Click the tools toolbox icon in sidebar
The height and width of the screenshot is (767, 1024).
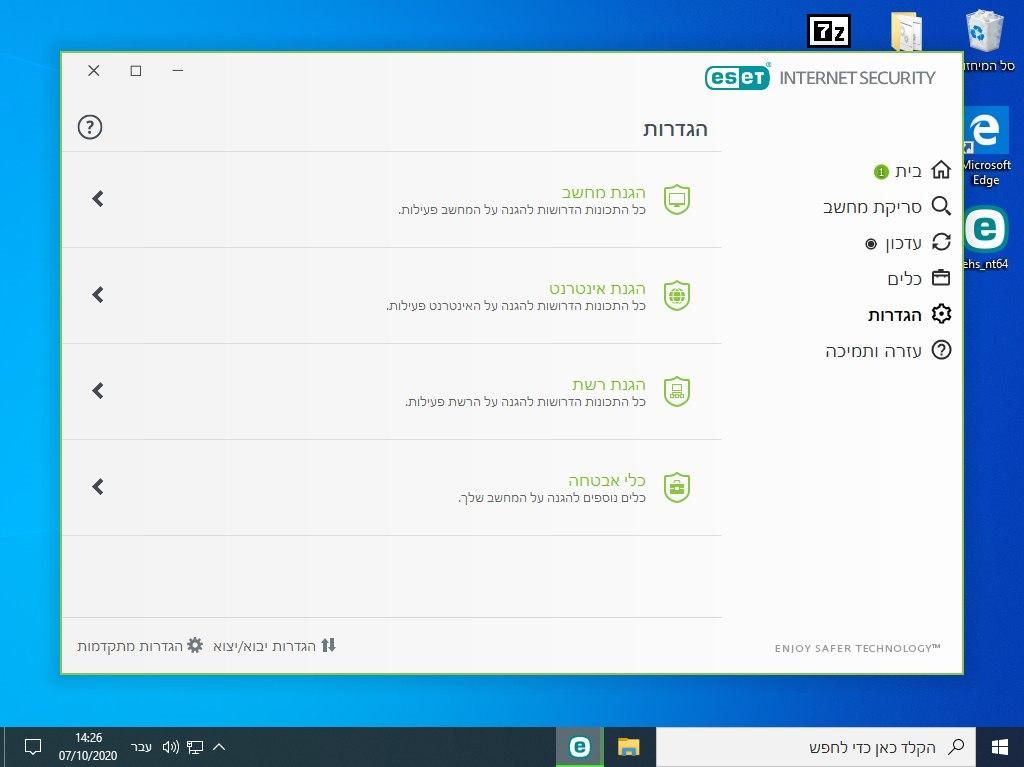click(941, 278)
